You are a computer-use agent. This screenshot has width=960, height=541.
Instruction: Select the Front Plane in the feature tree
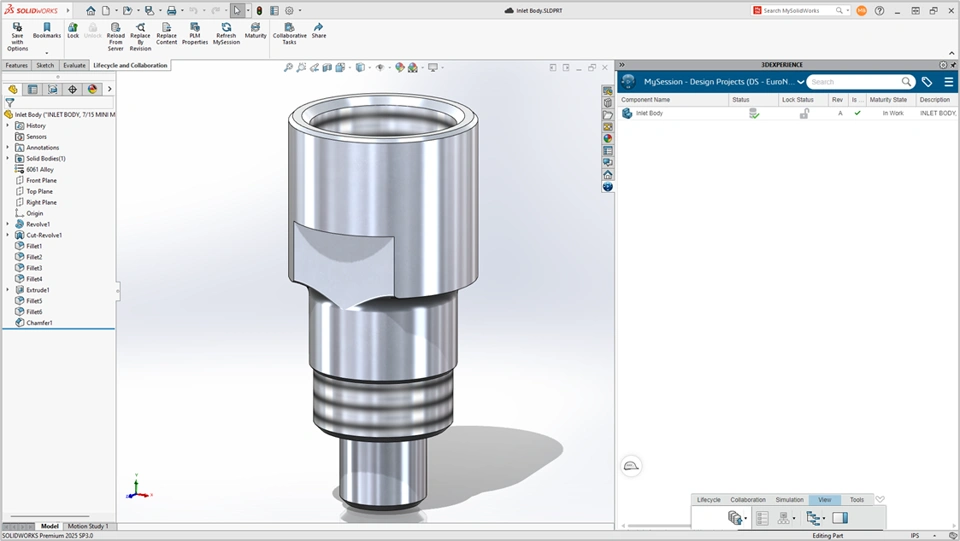[41, 180]
